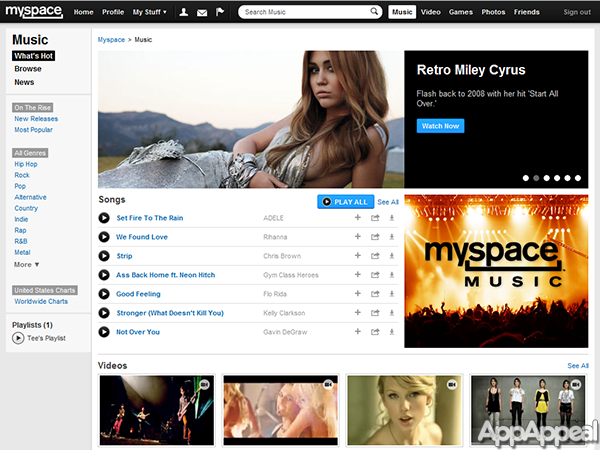Add We Found Love with plus icon

pyautogui.click(x=358, y=236)
